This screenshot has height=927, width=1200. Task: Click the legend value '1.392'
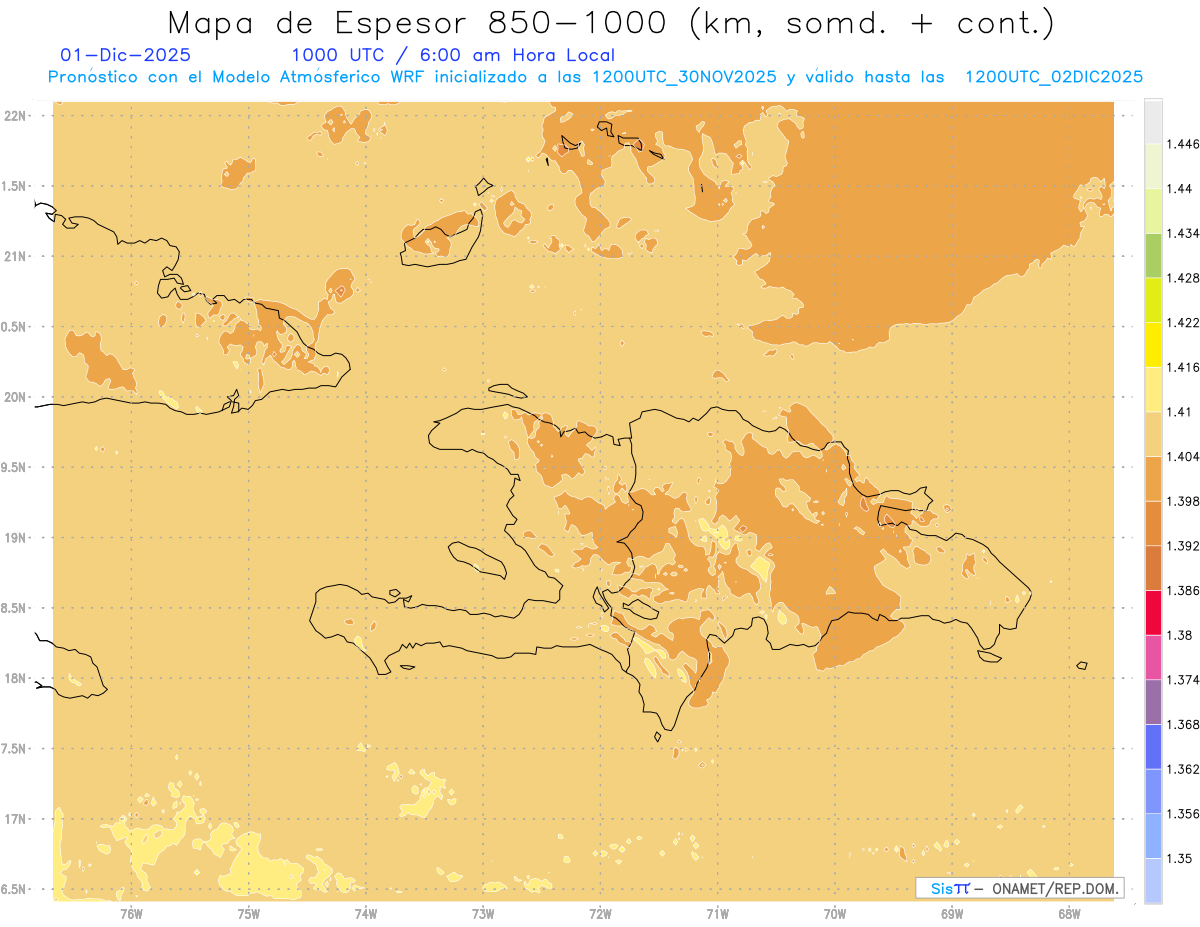tap(1183, 546)
